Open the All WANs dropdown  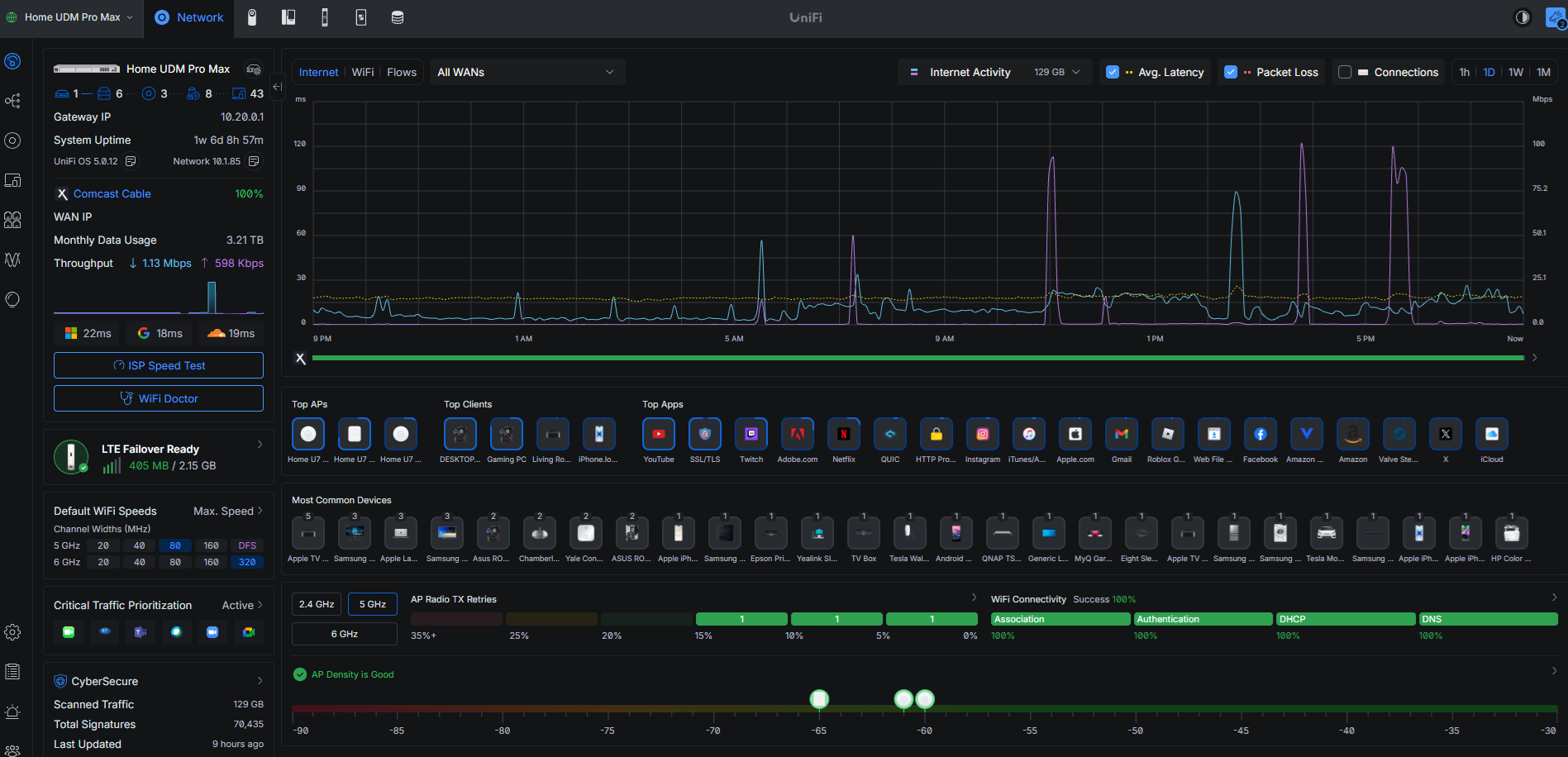(x=526, y=73)
